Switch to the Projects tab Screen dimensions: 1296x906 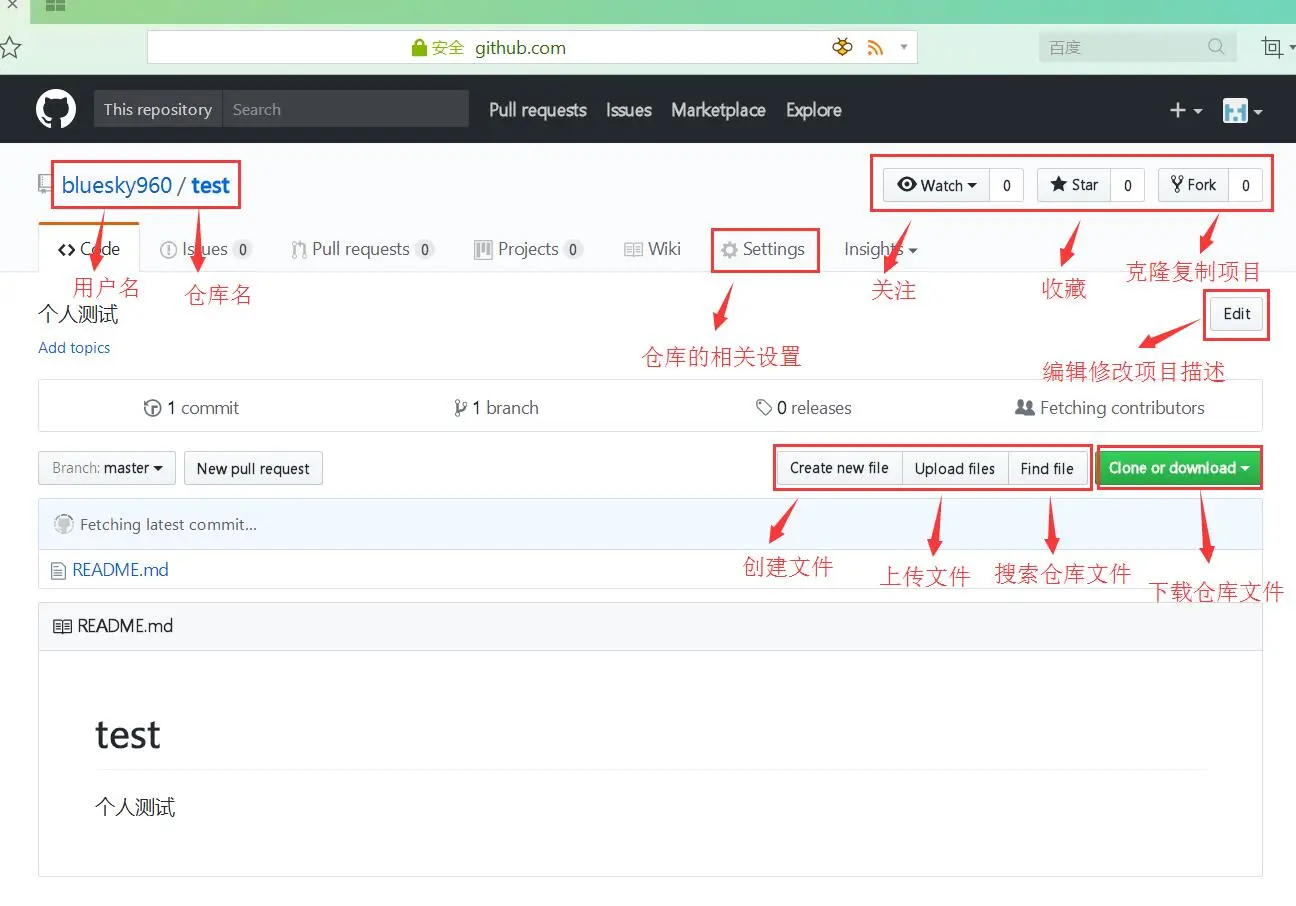pyautogui.click(x=528, y=249)
